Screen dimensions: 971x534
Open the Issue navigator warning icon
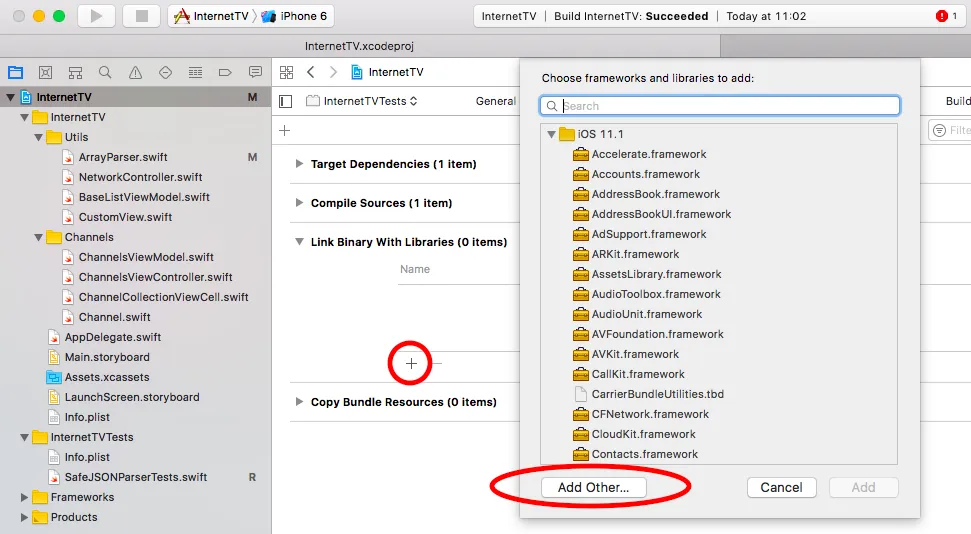[135, 72]
